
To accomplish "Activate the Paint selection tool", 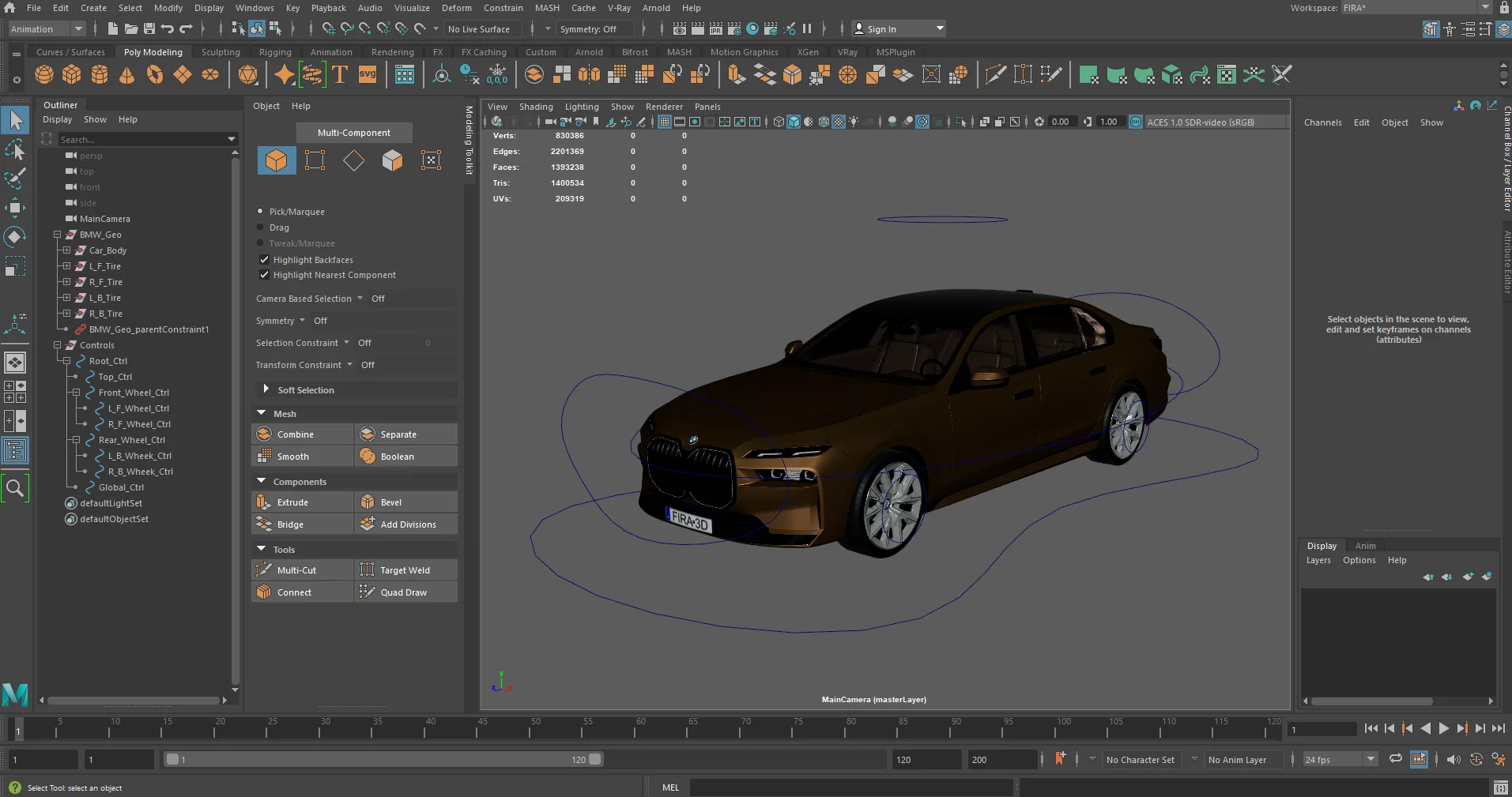I will pos(15,178).
